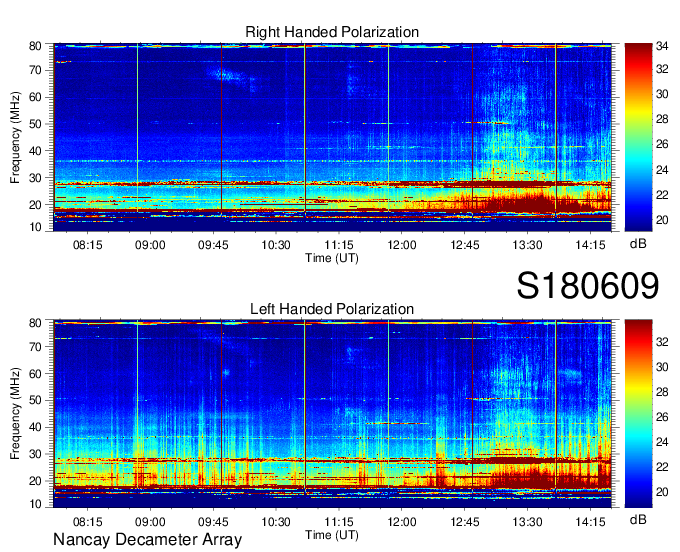Click the green vertical marker near 09:00 in Right Handed plot

tap(137, 128)
